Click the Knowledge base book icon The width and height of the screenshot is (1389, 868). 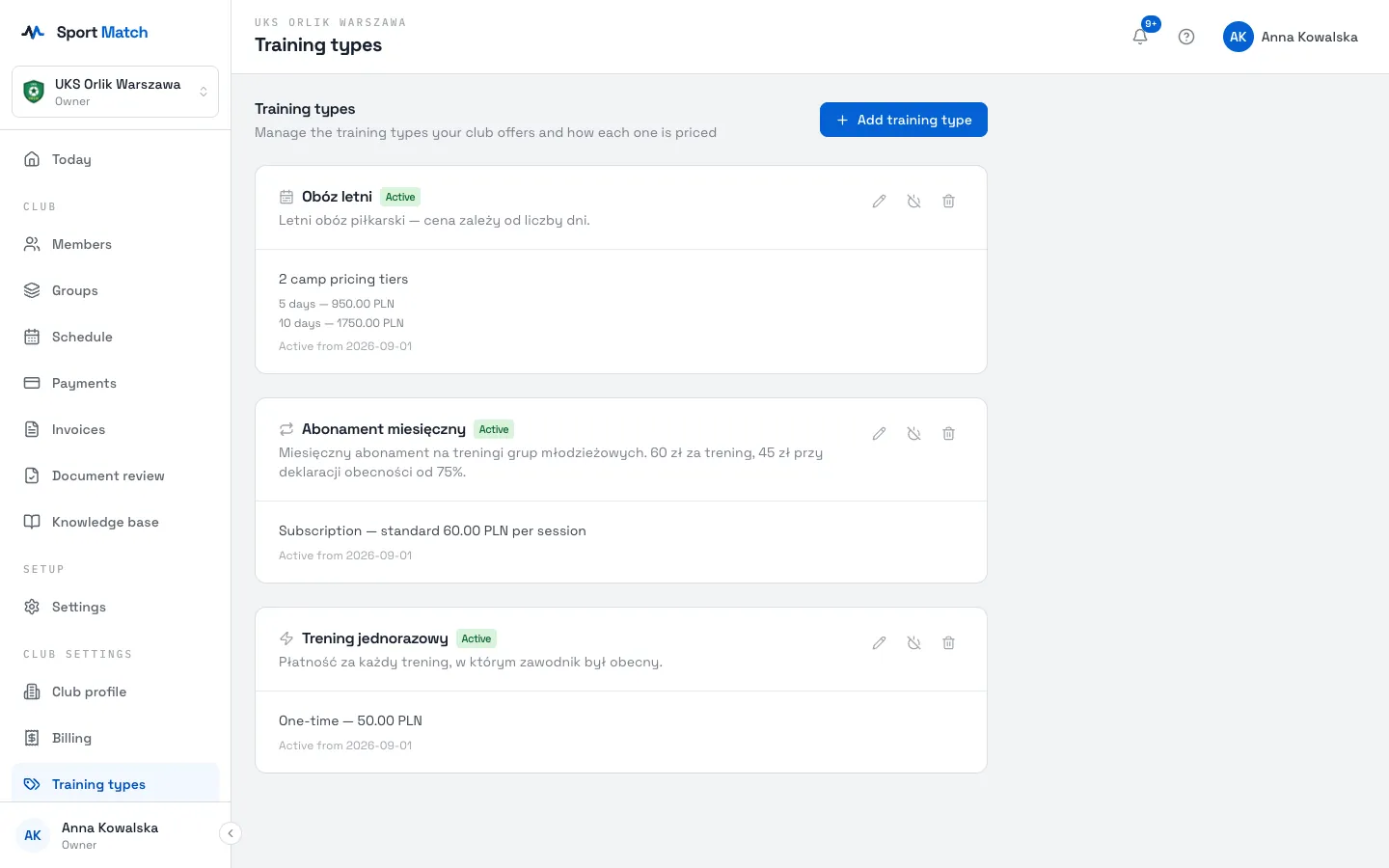[x=32, y=522]
